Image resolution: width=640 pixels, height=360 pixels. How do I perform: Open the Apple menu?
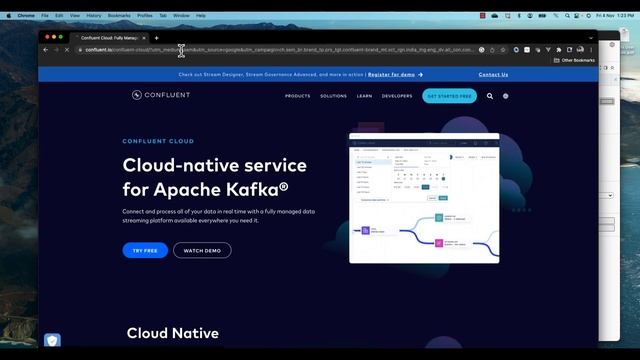pyautogui.click(x=9, y=16)
